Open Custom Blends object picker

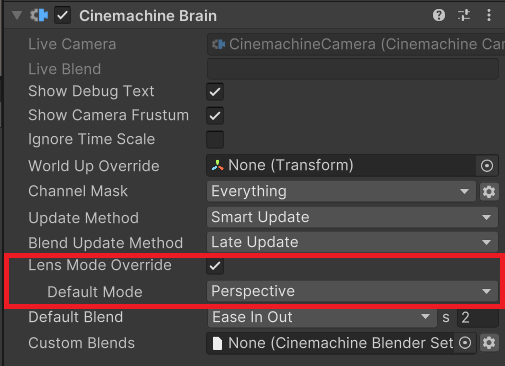[465, 343]
